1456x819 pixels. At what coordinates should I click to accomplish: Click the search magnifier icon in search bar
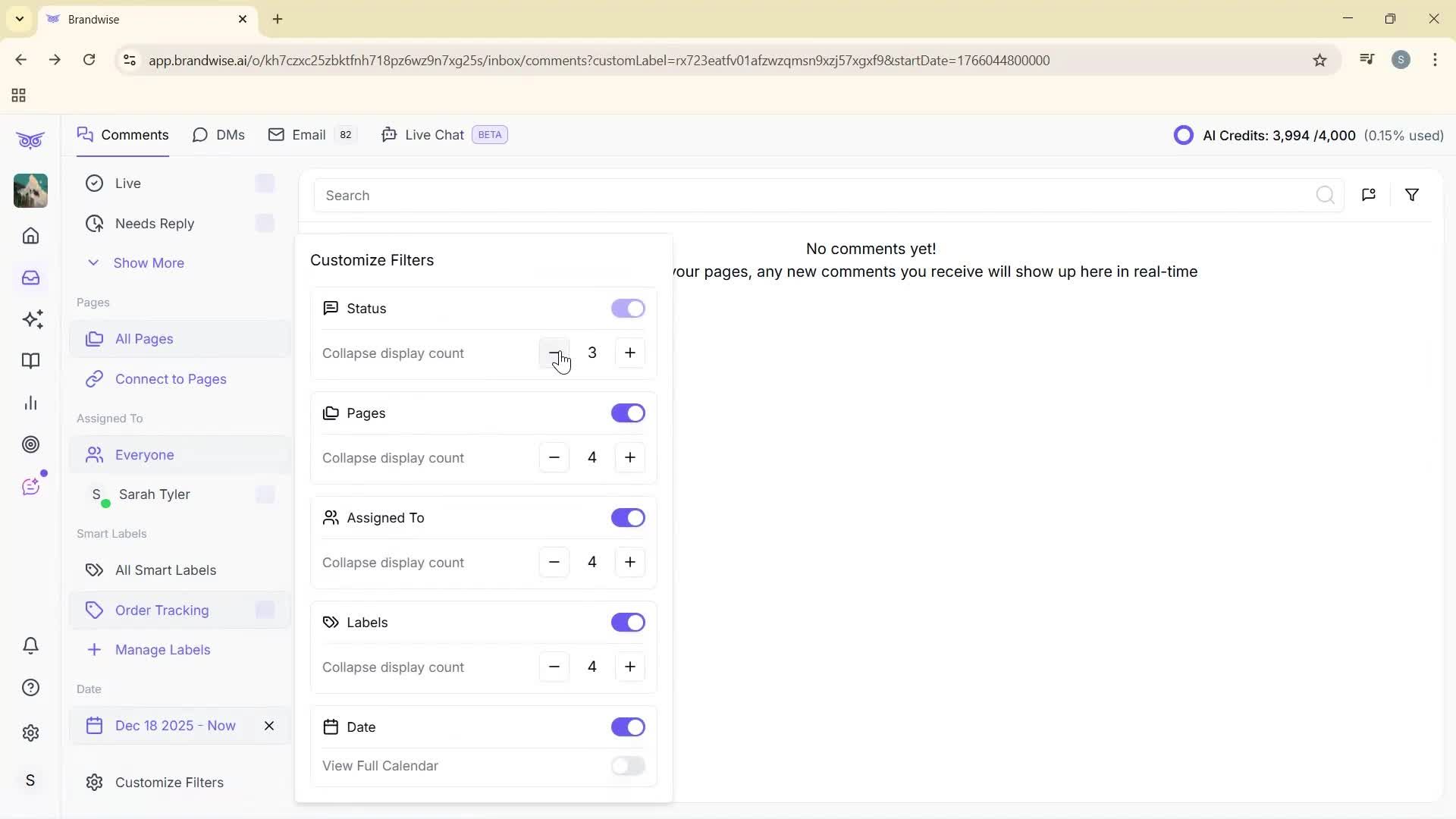click(1325, 195)
